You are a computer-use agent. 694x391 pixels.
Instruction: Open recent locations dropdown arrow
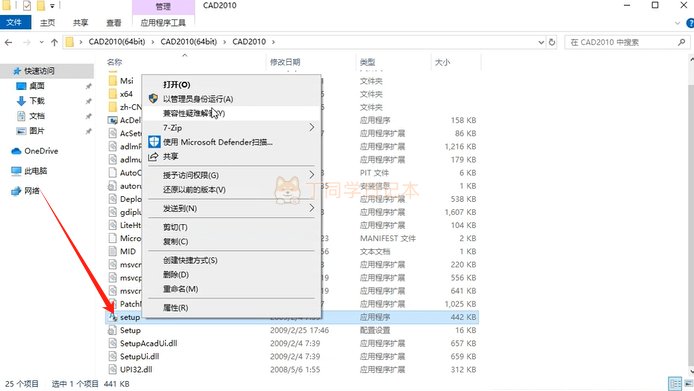(41, 42)
